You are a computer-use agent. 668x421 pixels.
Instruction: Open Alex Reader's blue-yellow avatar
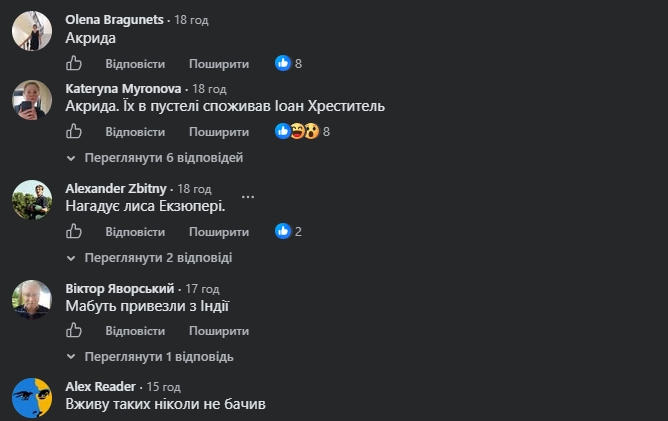32,398
